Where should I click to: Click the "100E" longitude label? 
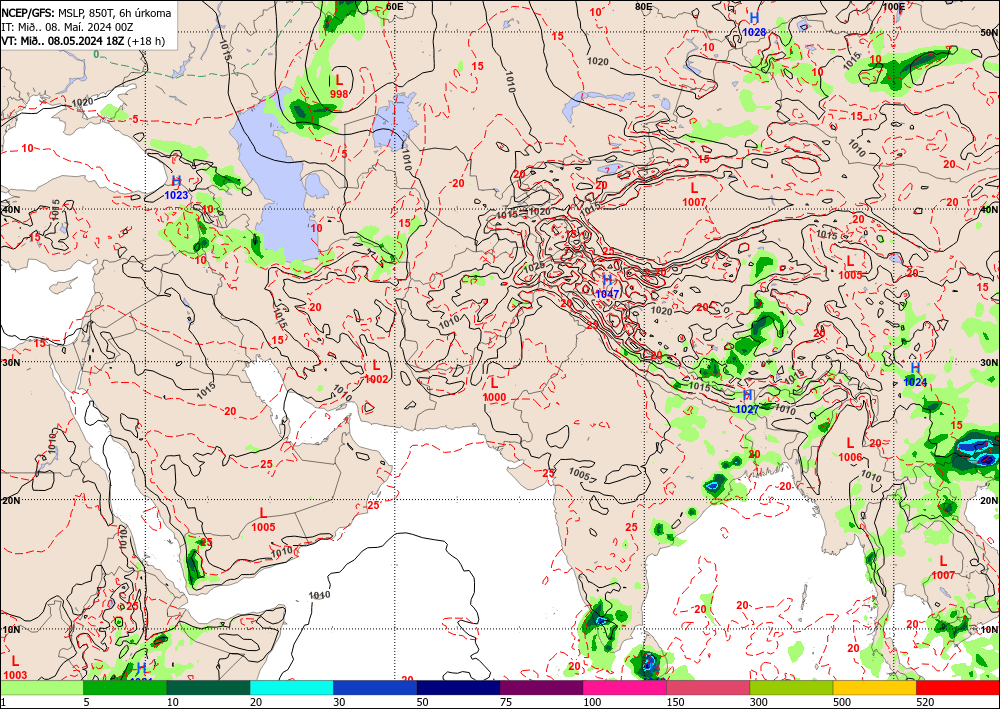893,6
